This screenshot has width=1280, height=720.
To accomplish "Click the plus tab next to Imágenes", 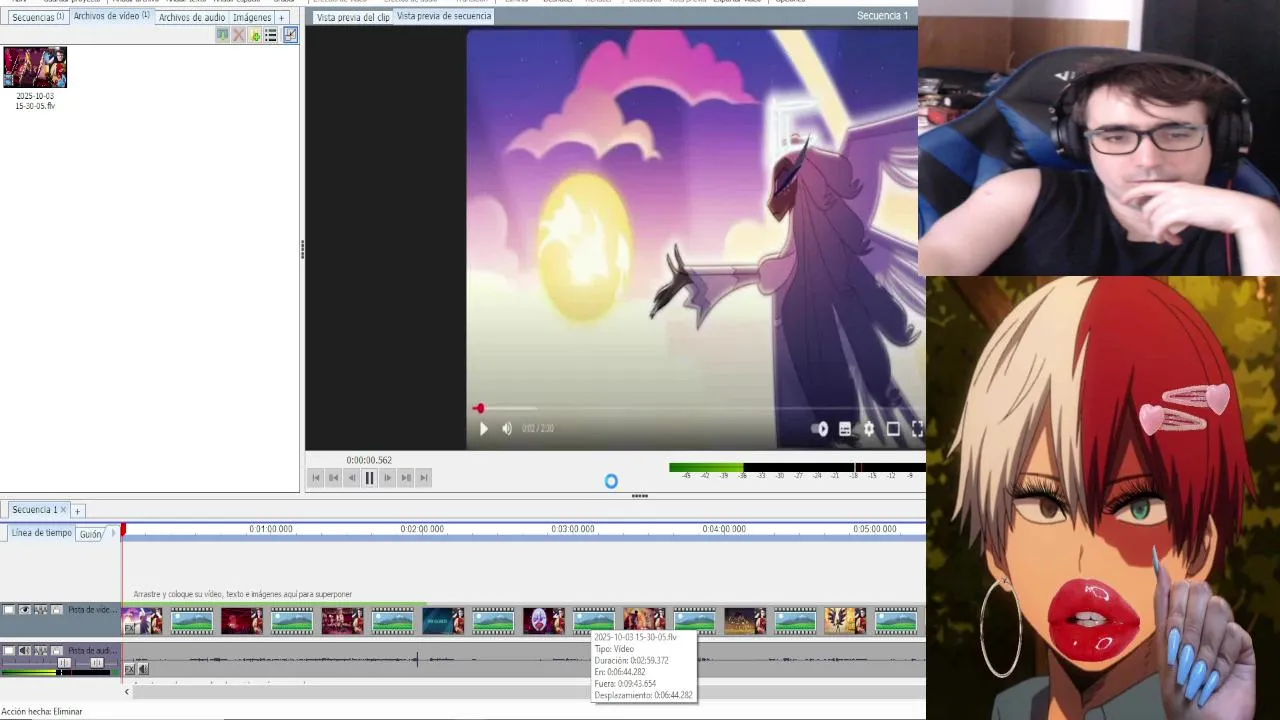I will click(282, 17).
